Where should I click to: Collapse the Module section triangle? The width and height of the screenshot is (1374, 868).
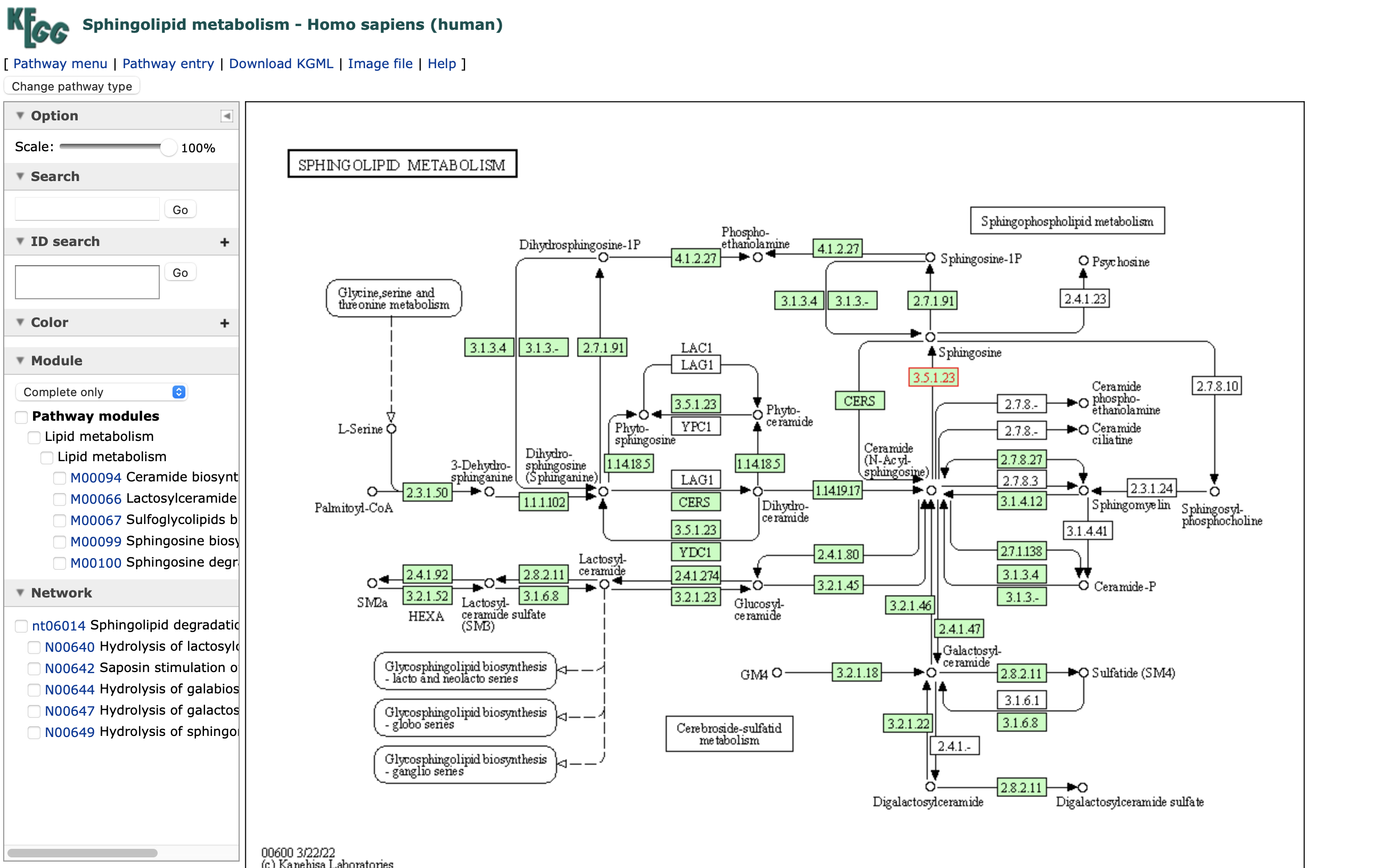click(20, 361)
